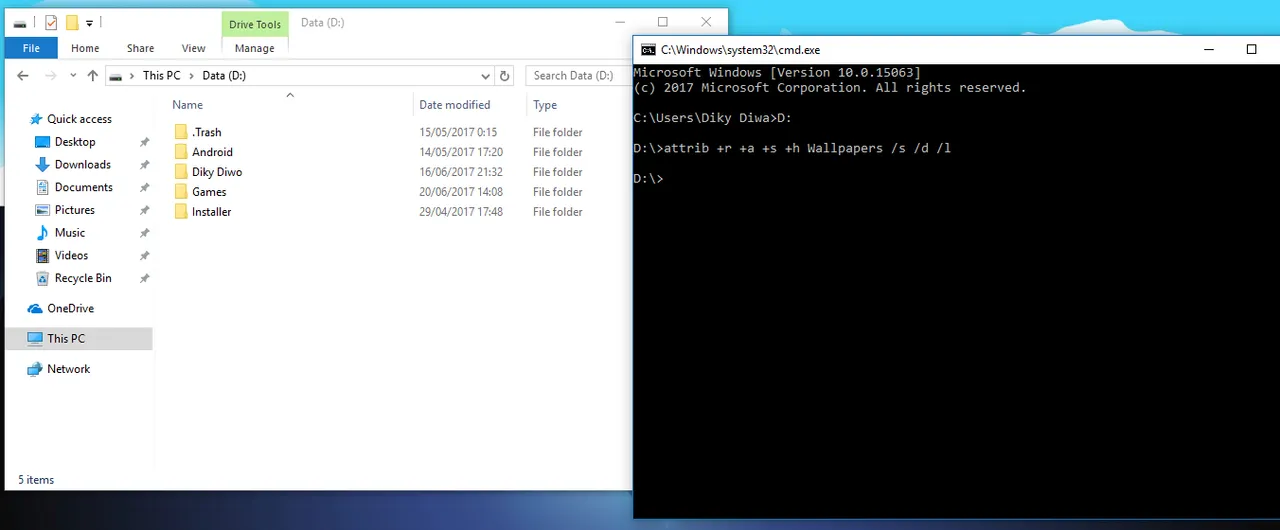The width and height of the screenshot is (1280, 530).
Task: Click the Music note icon in sidebar
Action: (42, 233)
